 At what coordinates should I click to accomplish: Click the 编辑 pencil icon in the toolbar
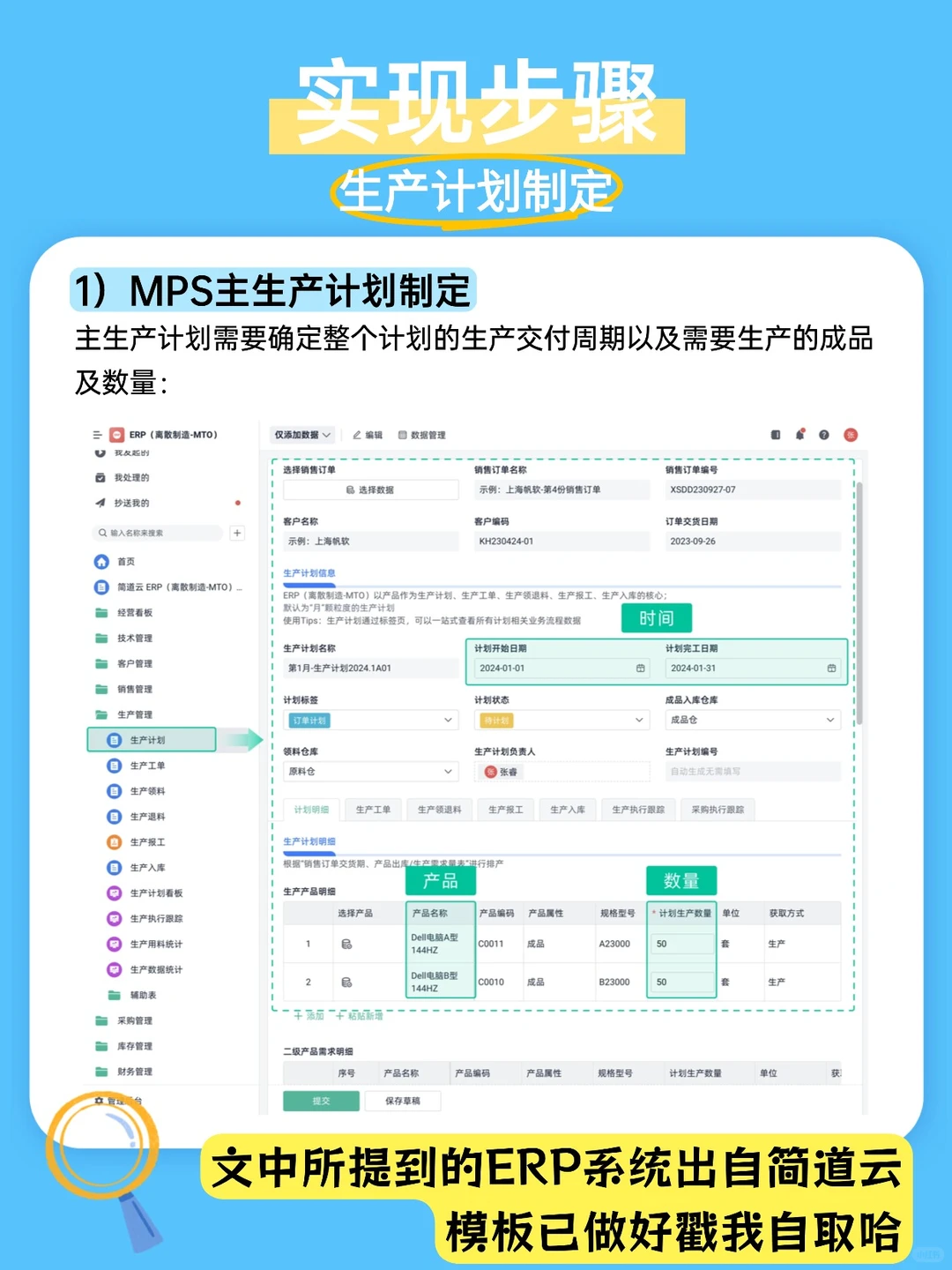(356, 435)
